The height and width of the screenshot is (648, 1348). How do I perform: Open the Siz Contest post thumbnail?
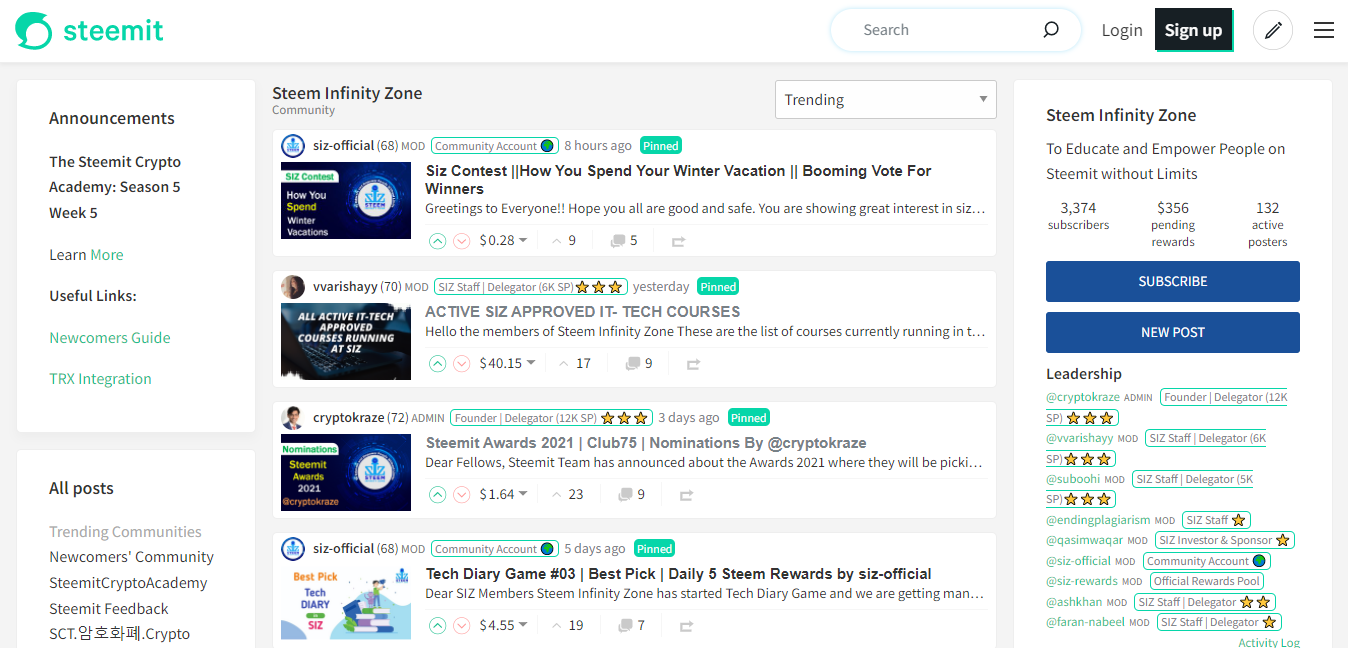pyautogui.click(x=346, y=200)
